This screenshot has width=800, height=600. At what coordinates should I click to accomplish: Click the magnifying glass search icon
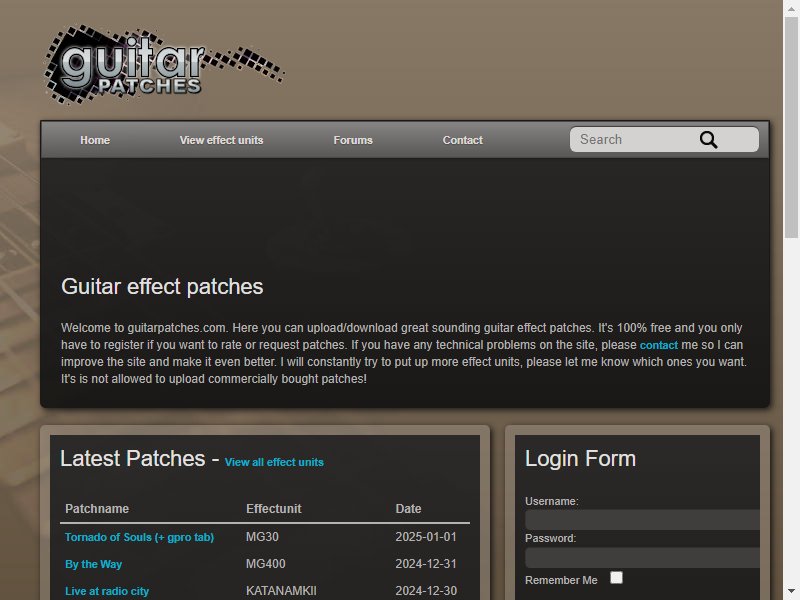point(708,139)
